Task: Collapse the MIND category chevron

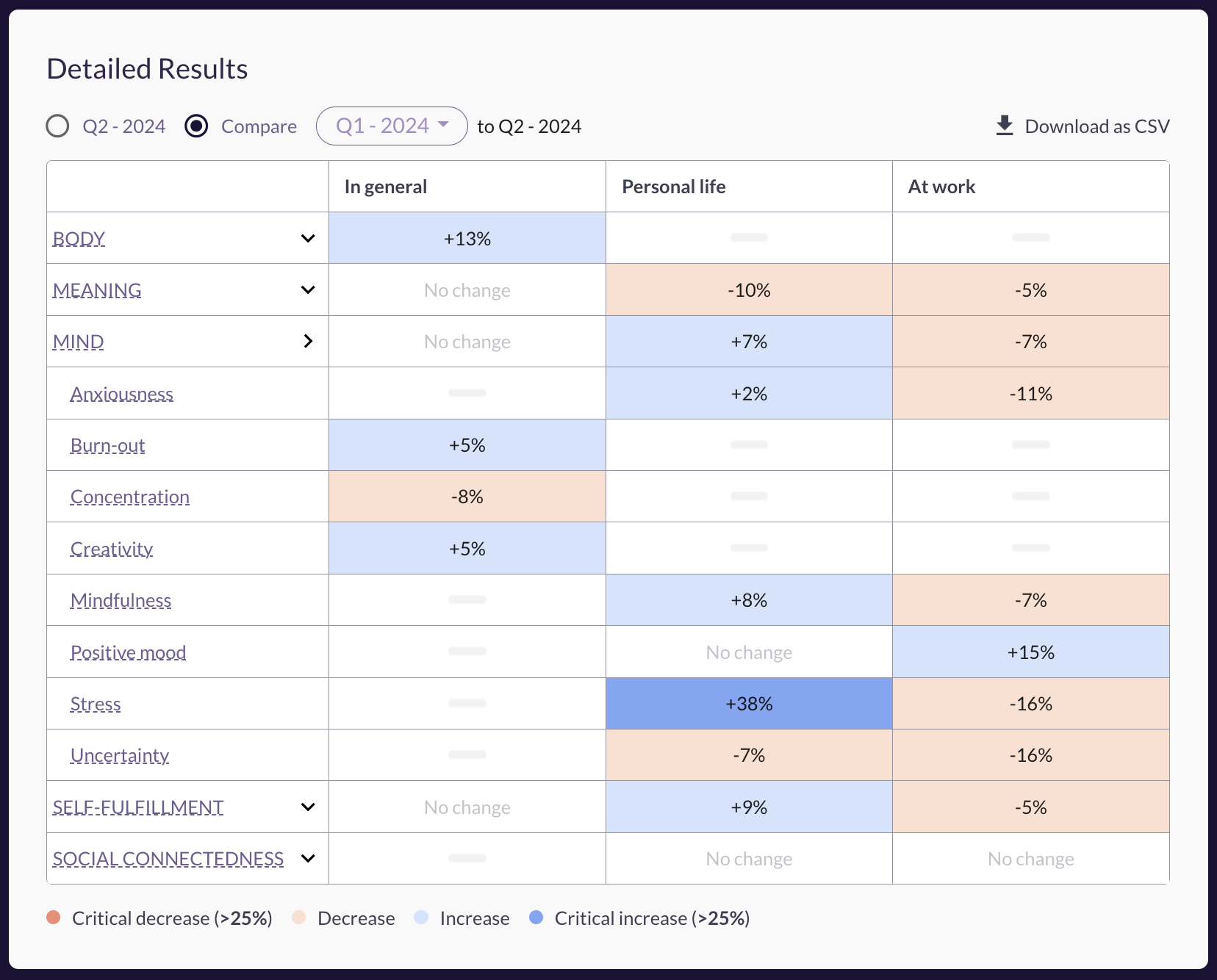Action: (308, 342)
